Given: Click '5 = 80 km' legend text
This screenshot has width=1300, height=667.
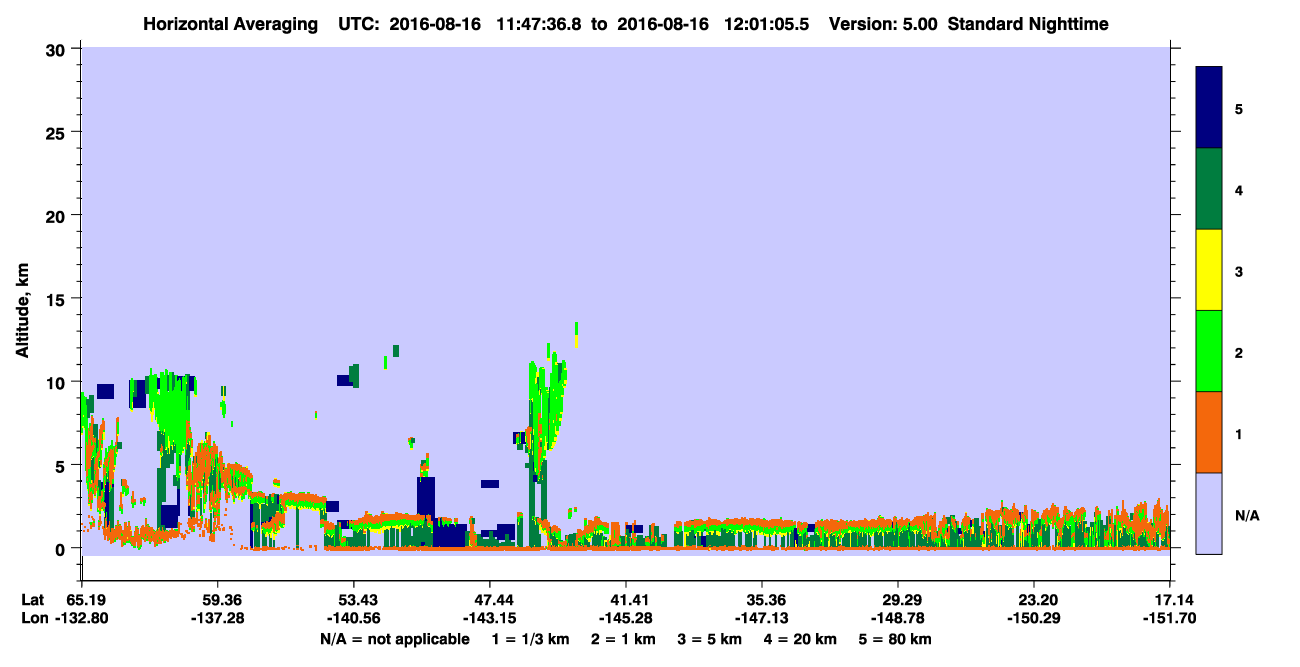Looking at the screenshot, I should click(896, 639).
